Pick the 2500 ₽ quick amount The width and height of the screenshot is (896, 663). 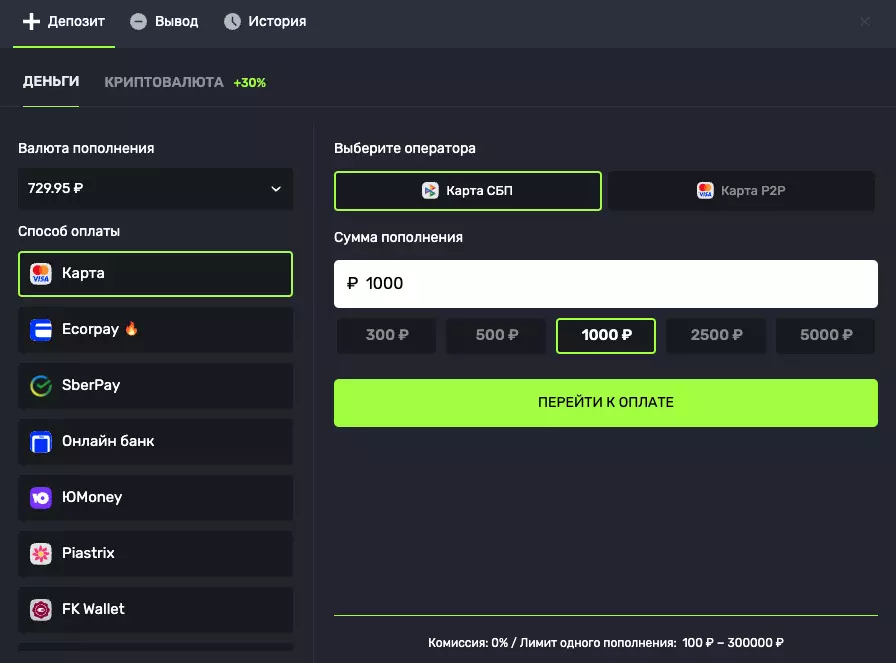716,336
